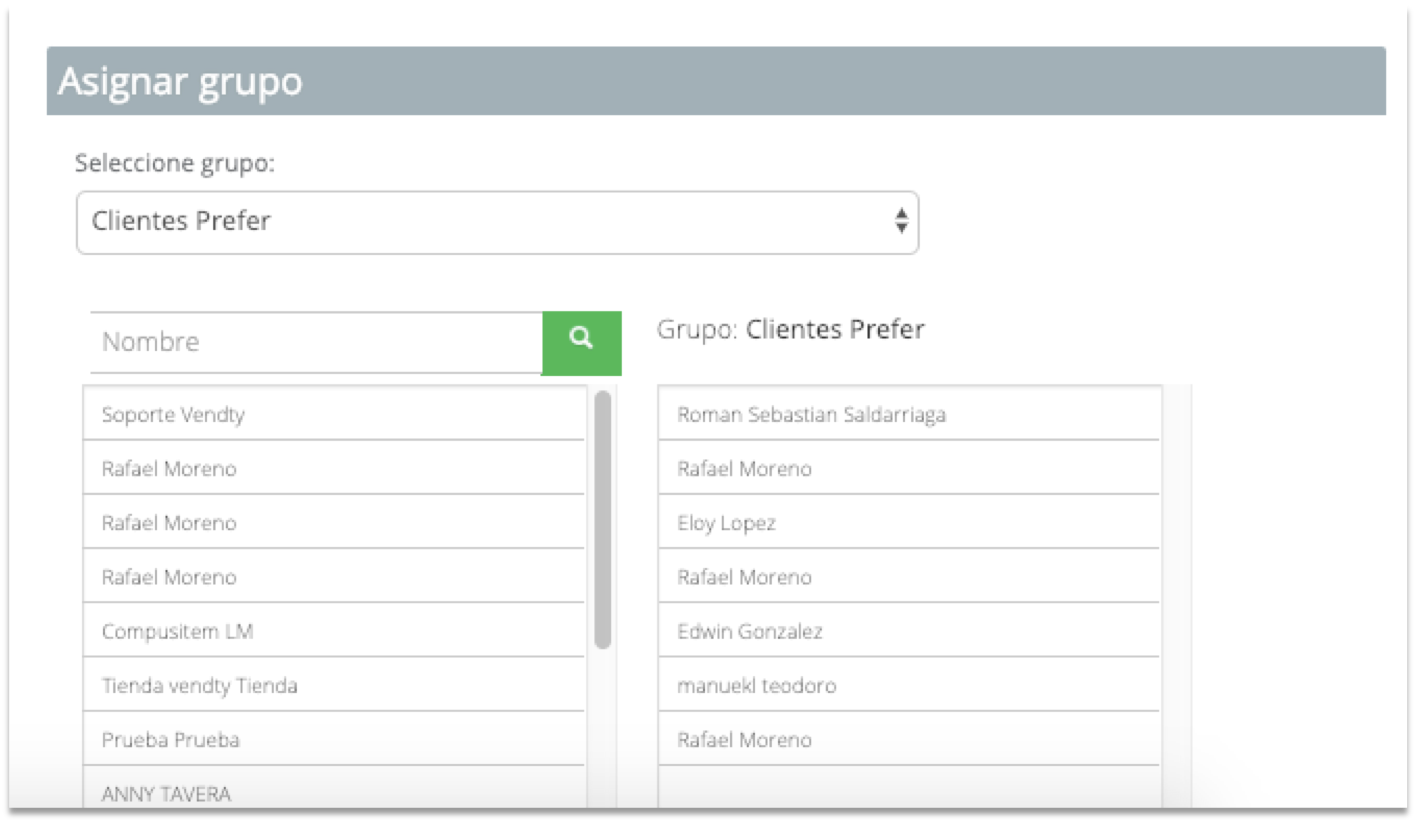Select Soporte Vendty in left list
The height and width of the screenshot is (820, 1414).
click(x=333, y=414)
